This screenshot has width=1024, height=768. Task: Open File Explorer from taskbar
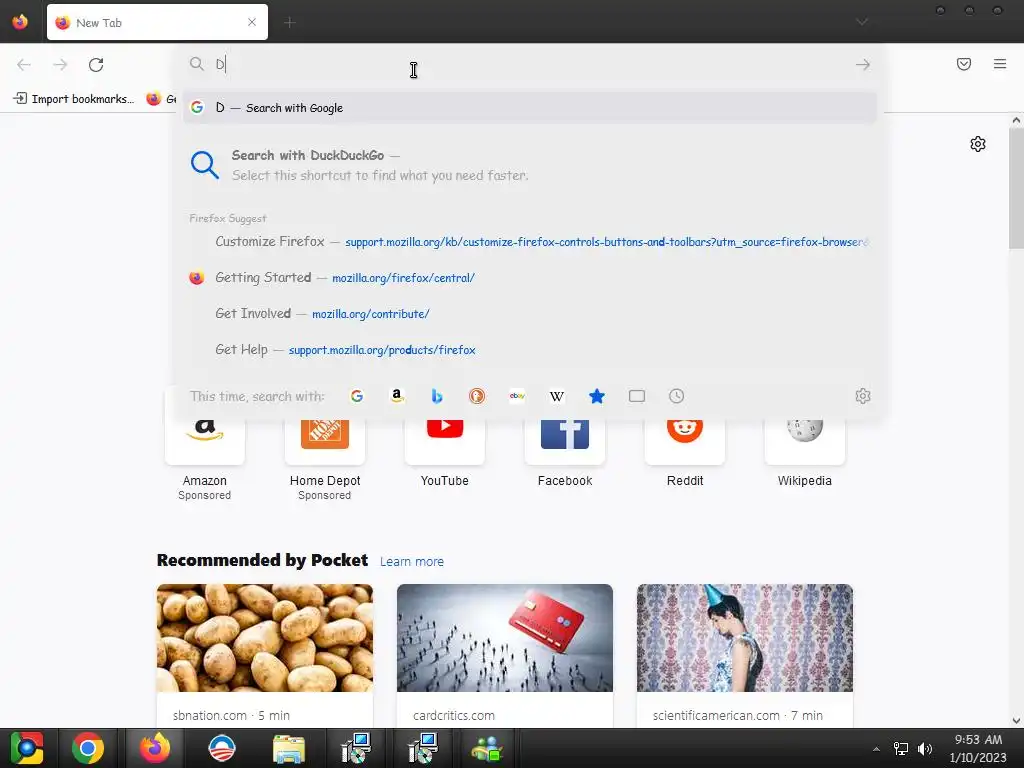coord(288,748)
